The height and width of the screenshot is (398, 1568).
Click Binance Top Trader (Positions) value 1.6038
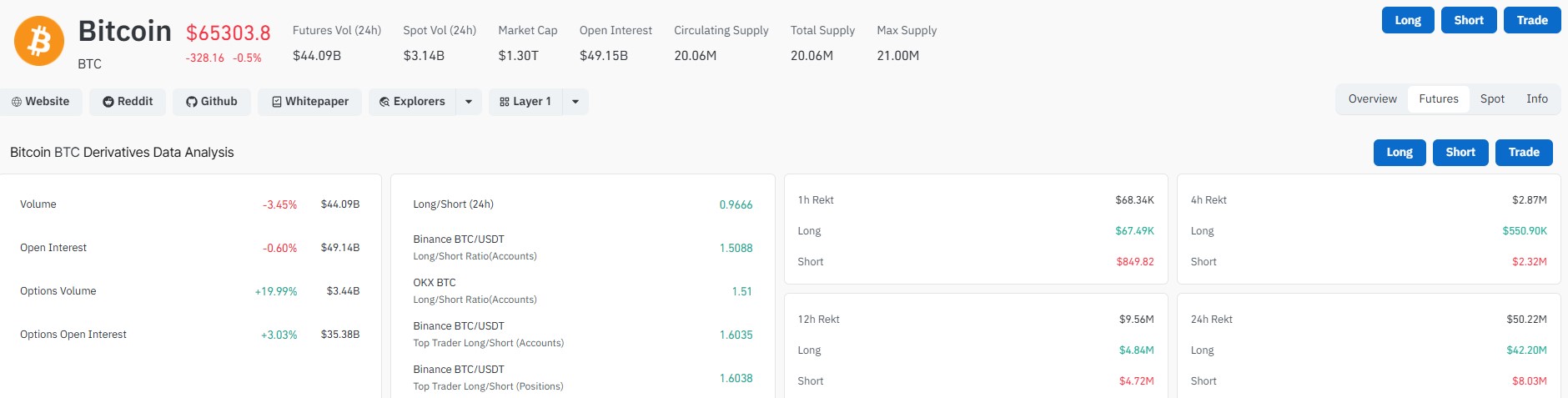(736, 378)
